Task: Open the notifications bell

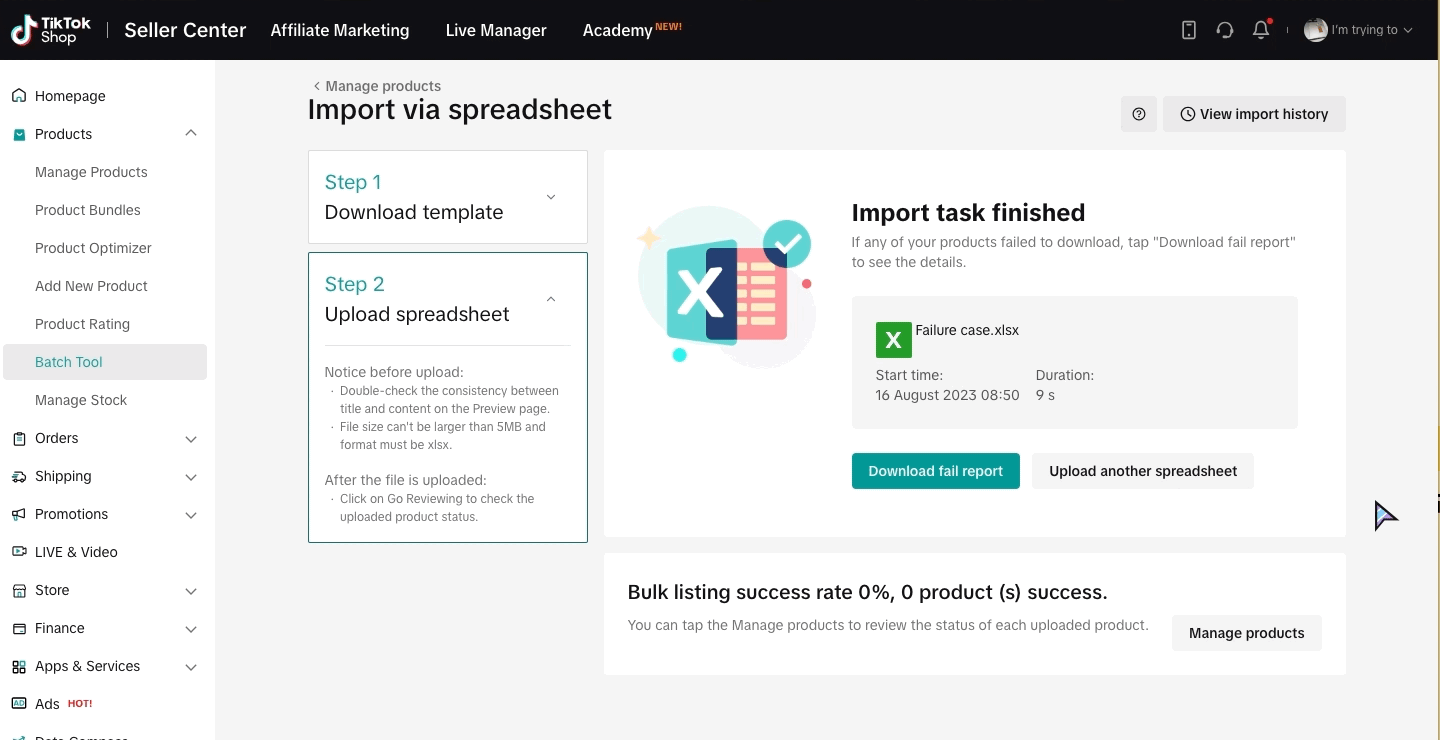Action: pyautogui.click(x=1261, y=30)
